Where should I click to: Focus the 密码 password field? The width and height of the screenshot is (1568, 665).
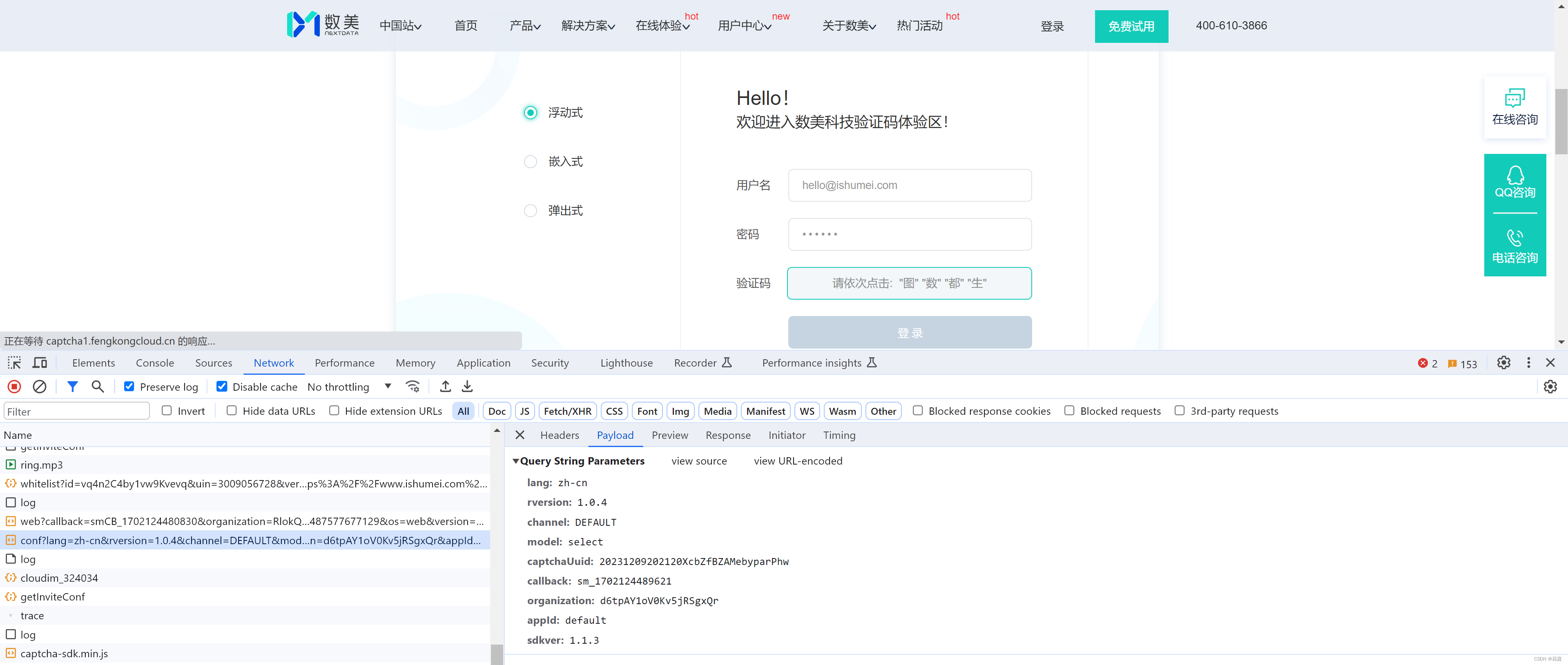click(x=910, y=234)
